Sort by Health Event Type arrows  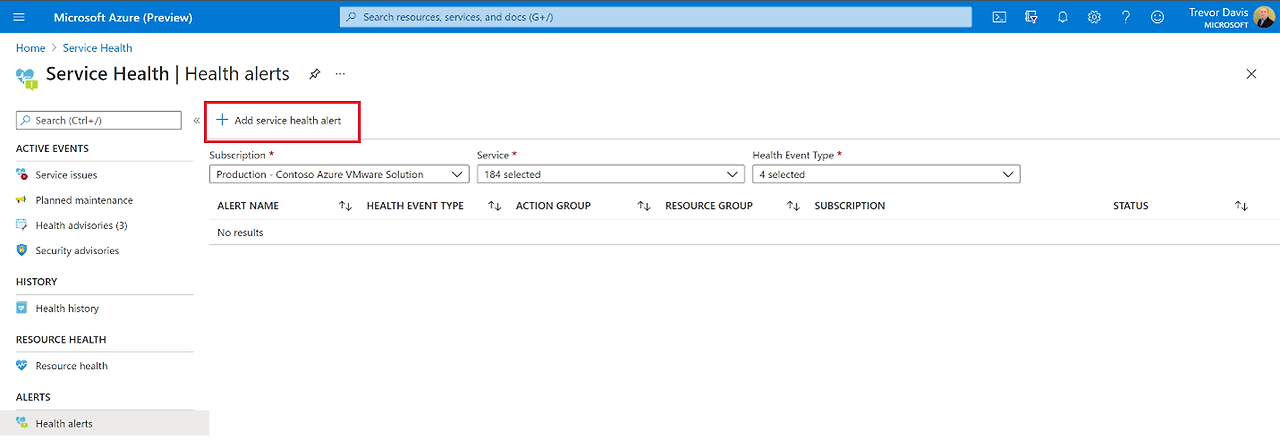click(x=494, y=206)
